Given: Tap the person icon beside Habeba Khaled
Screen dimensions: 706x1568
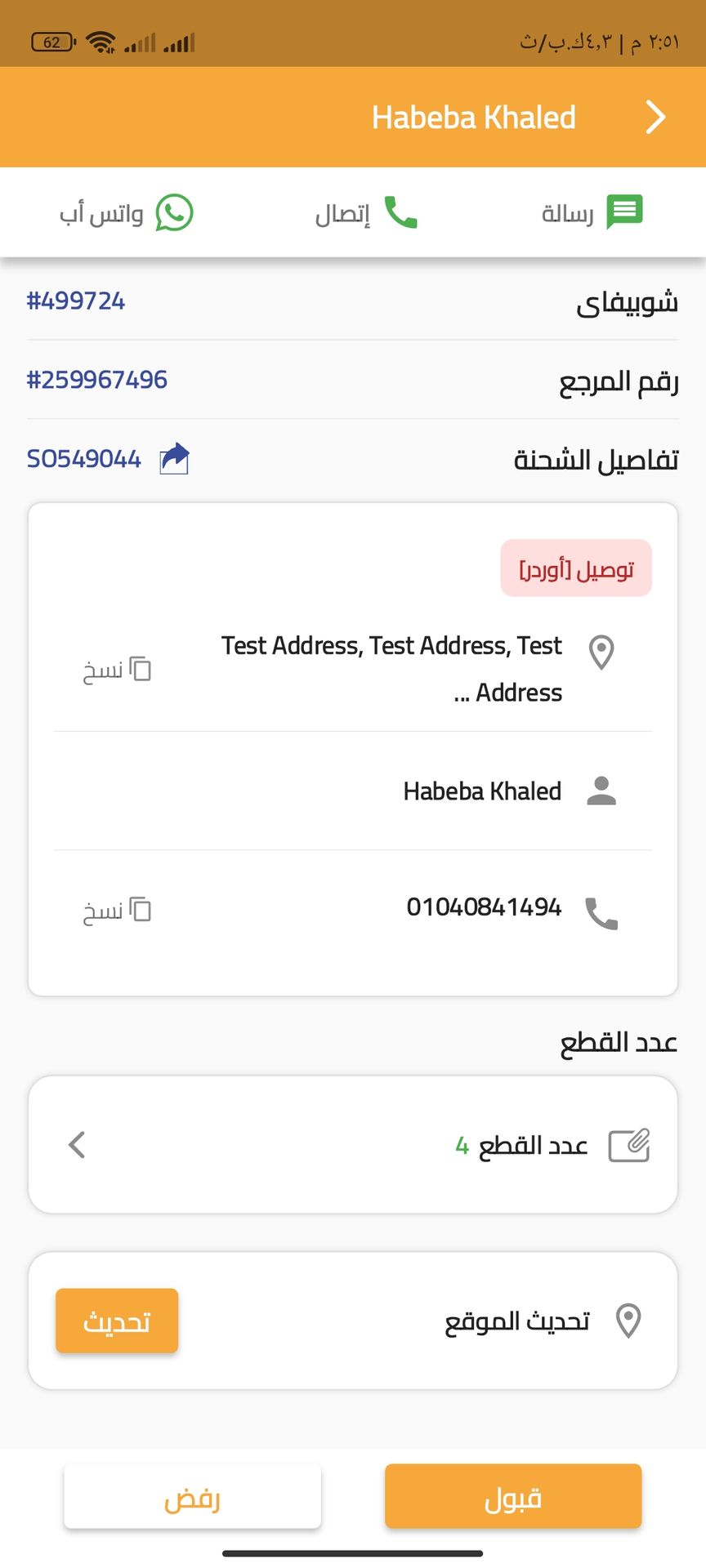Looking at the screenshot, I should pos(601,791).
